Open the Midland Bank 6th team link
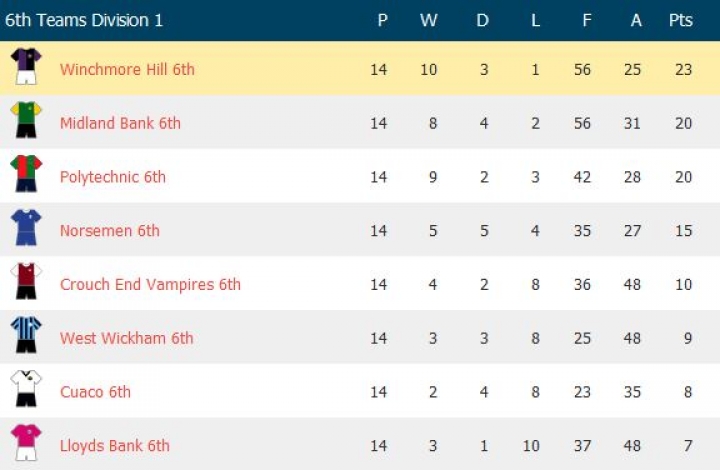The height and width of the screenshot is (470, 720). [120, 124]
